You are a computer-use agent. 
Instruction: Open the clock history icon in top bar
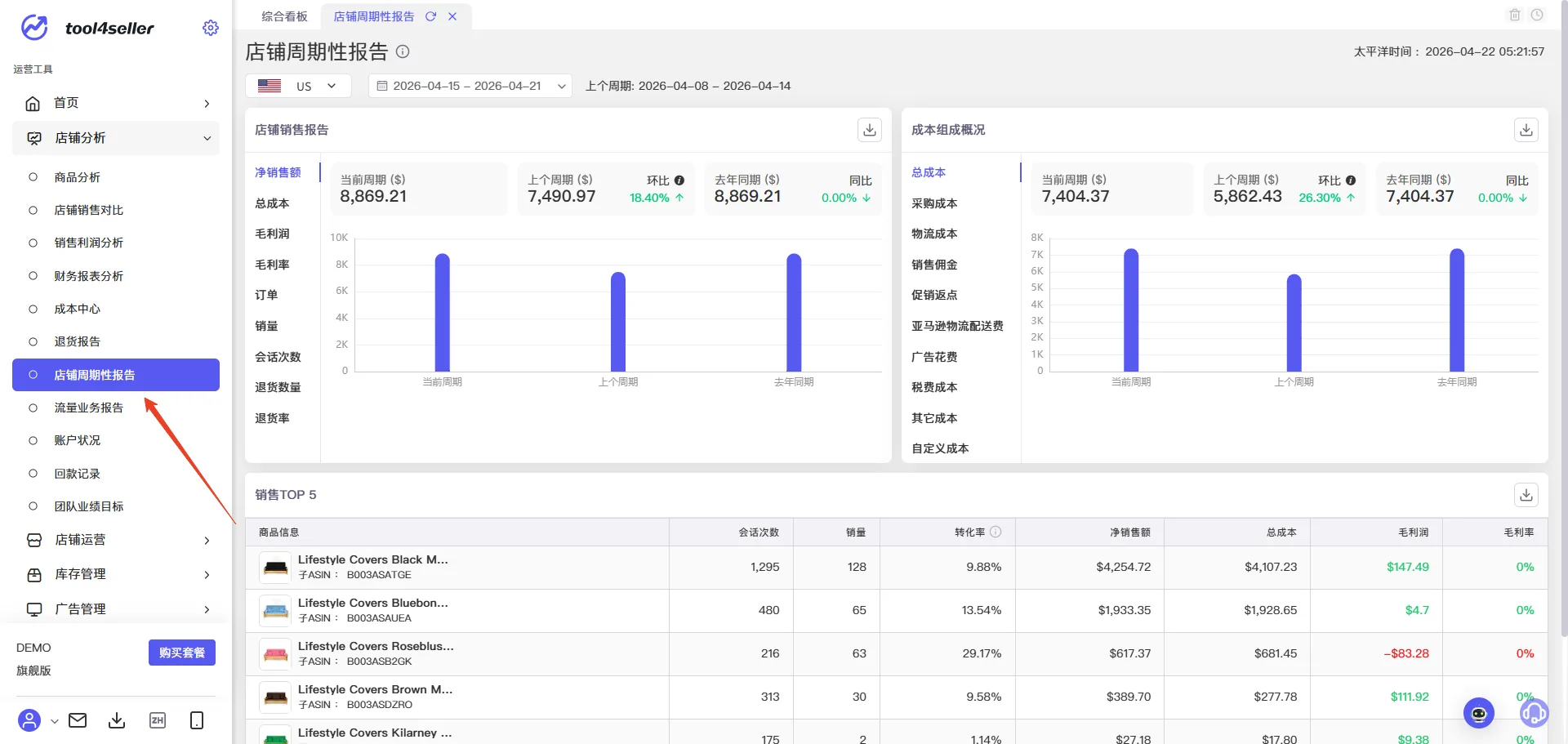coord(1537,15)
